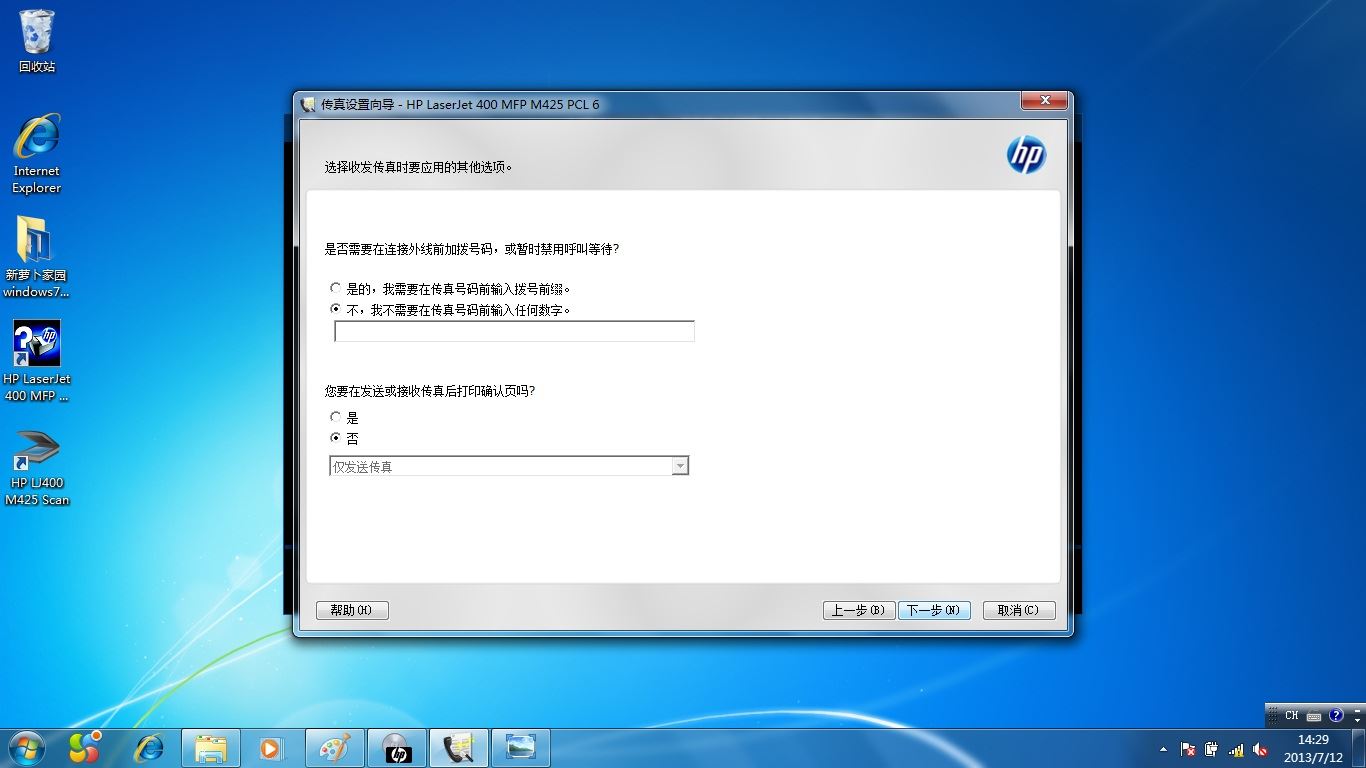Screen dimensions: 1366x768
Task: Click the question text 是否需要在连接外线前加拨号码
Action: coord(472,249)
